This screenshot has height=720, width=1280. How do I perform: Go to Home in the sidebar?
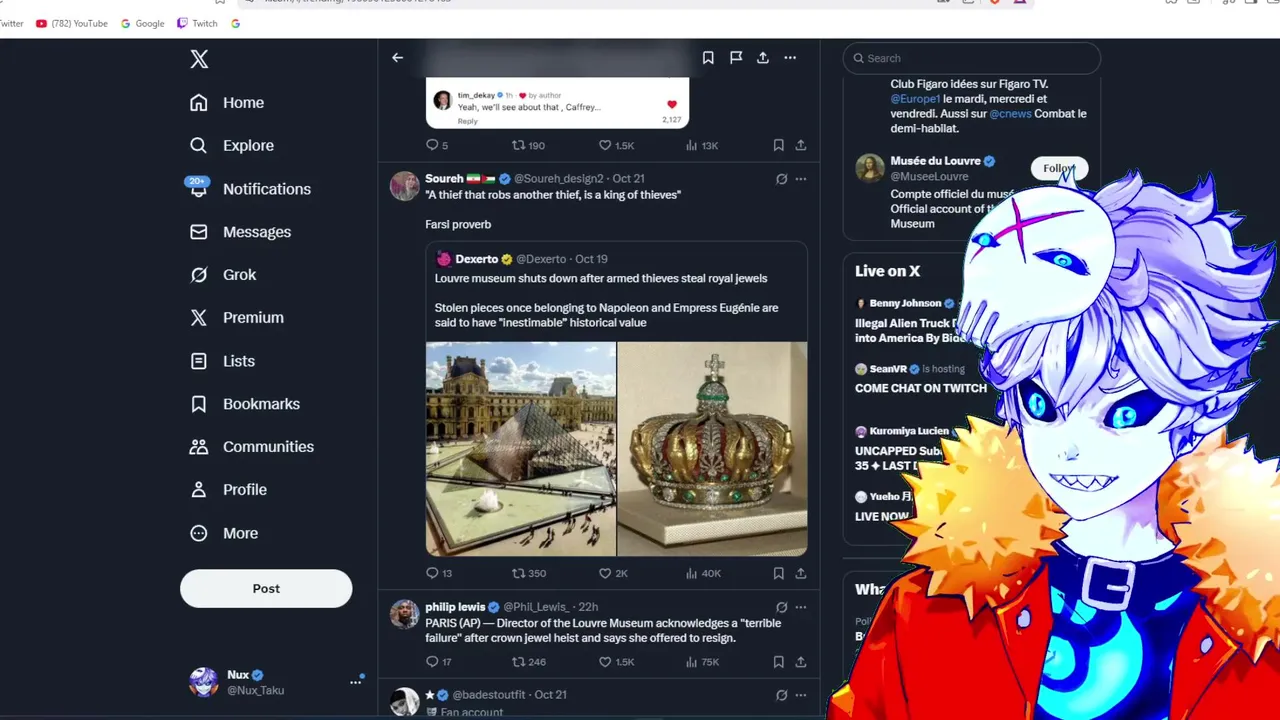227,103
